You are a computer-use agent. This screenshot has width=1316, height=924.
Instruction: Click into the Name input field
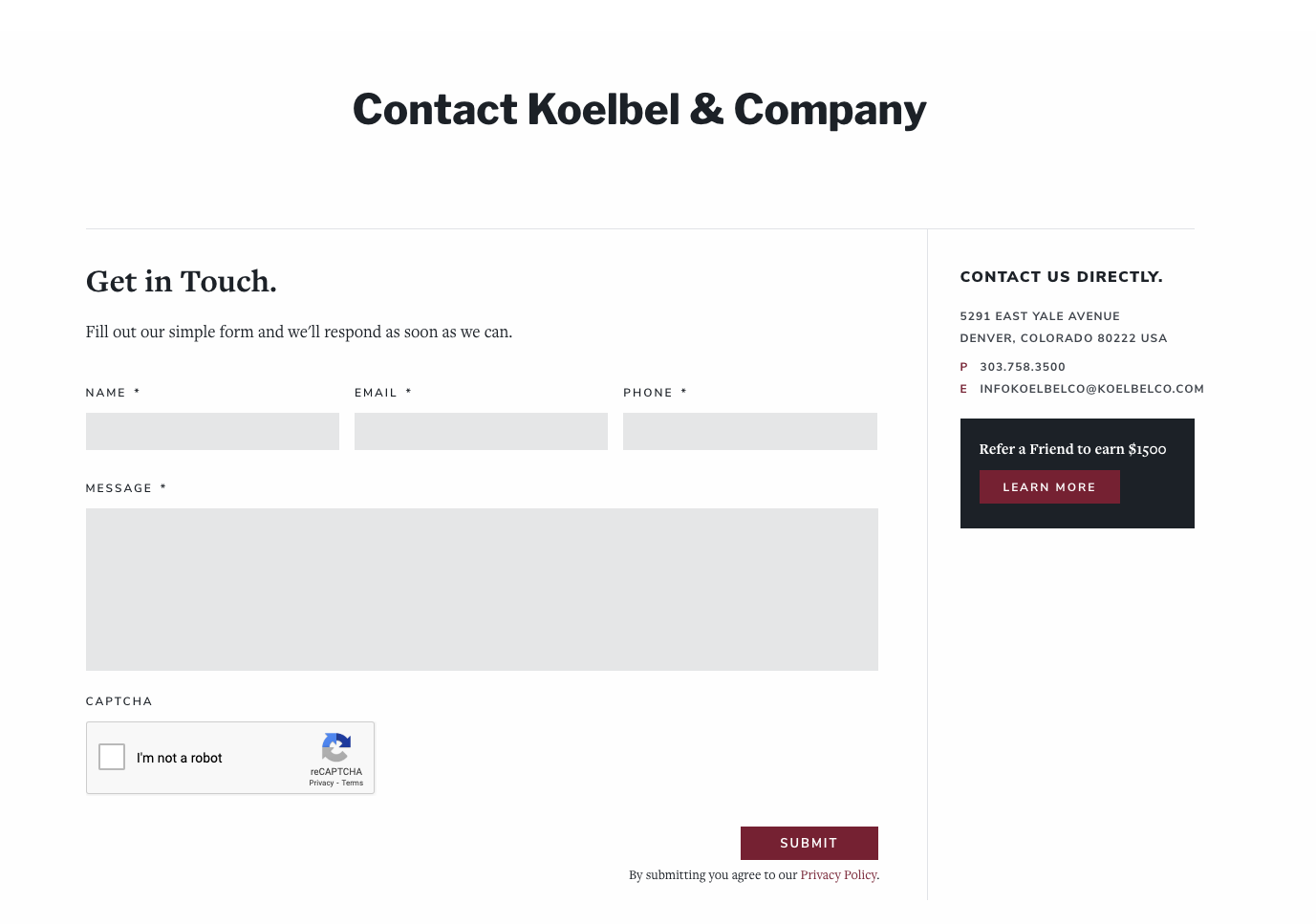[212, 431]
